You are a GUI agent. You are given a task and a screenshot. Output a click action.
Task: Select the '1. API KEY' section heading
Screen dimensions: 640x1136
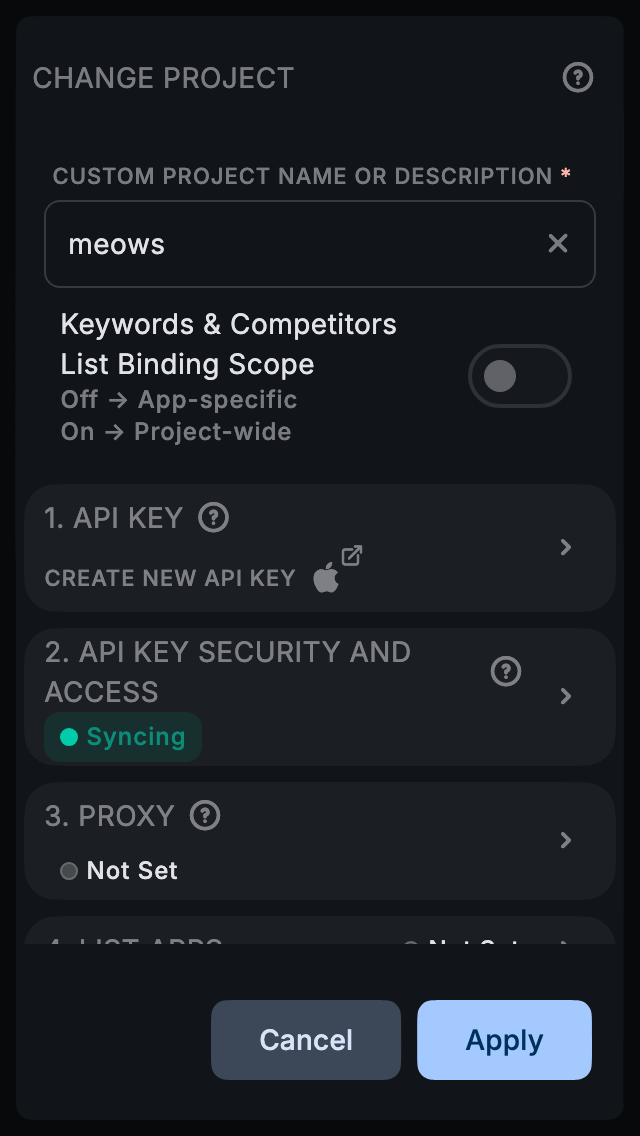[x=114, y=518]
